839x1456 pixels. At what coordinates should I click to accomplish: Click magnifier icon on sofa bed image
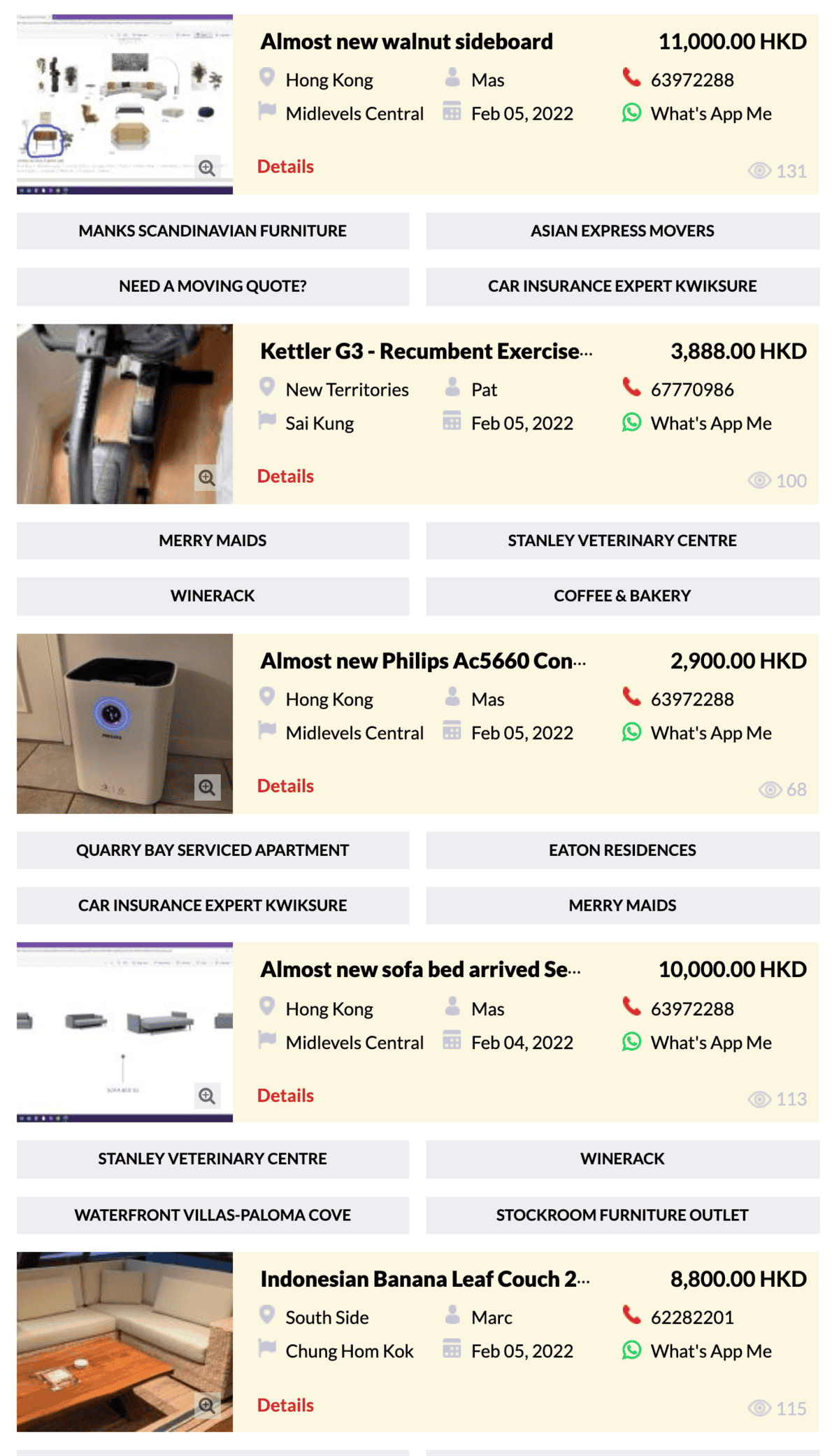pos(207,1096)
